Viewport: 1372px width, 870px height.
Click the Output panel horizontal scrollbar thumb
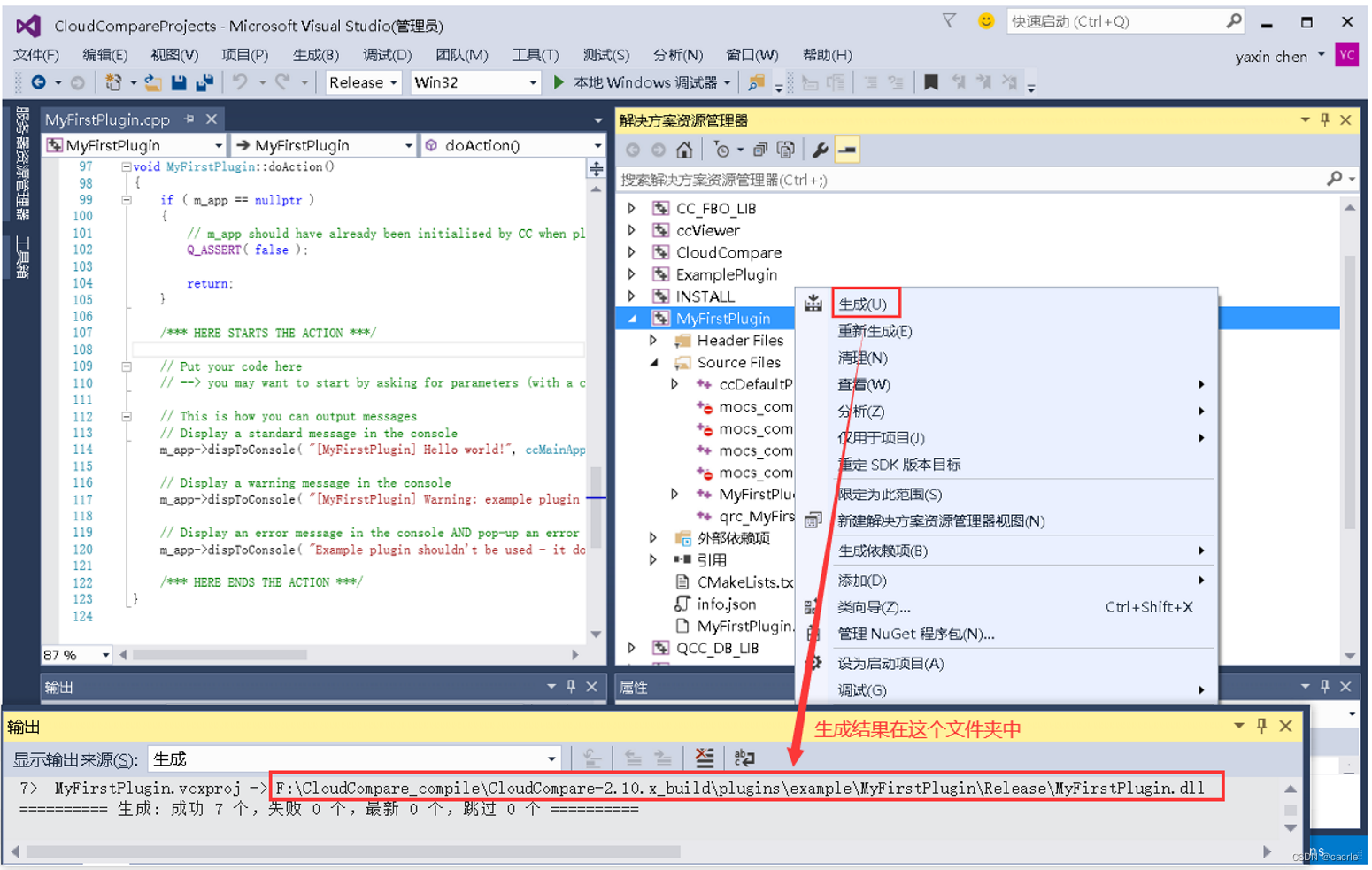click(x=353, y=851)
